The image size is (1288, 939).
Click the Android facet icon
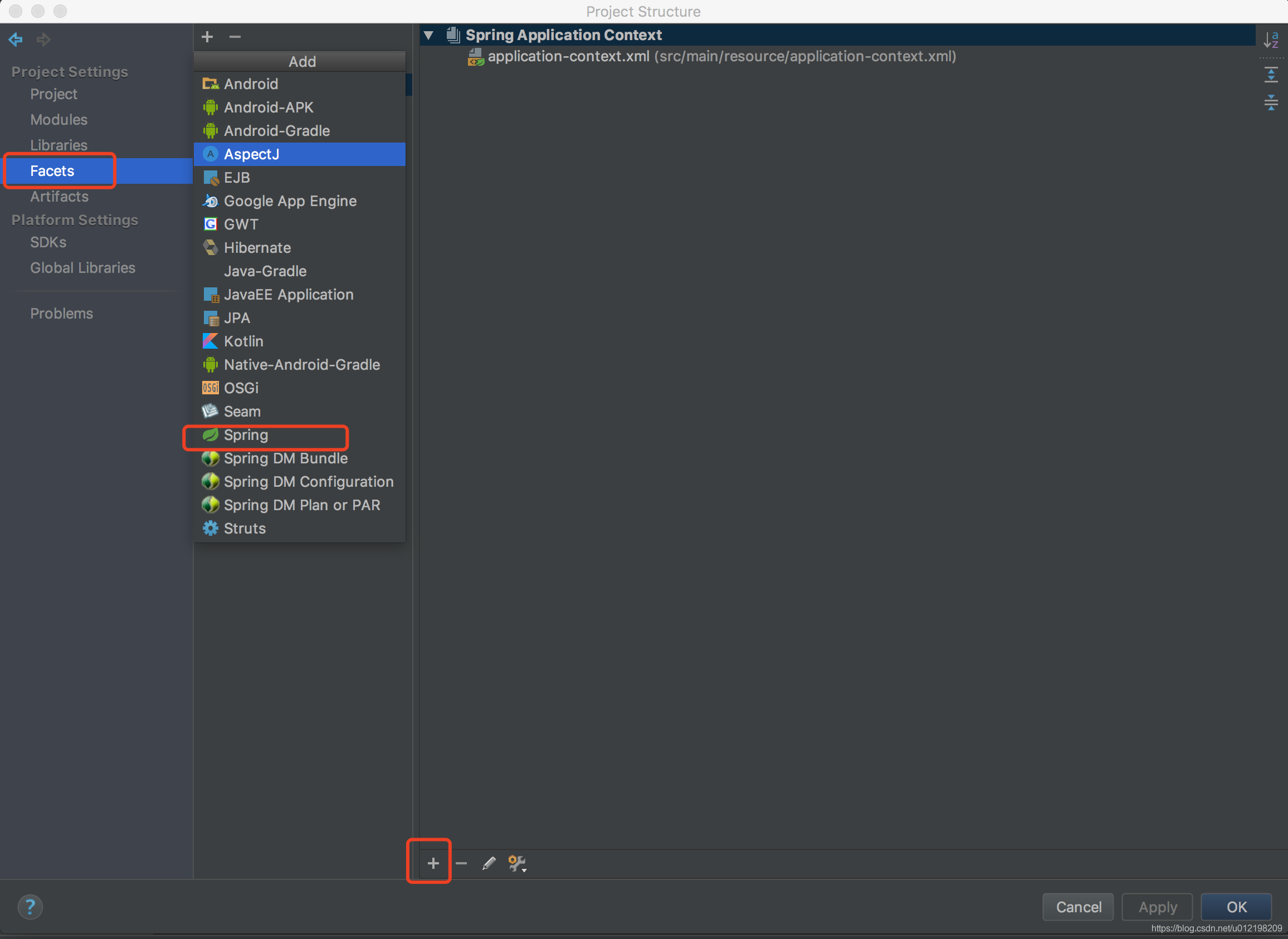click(x=211, y=84)
